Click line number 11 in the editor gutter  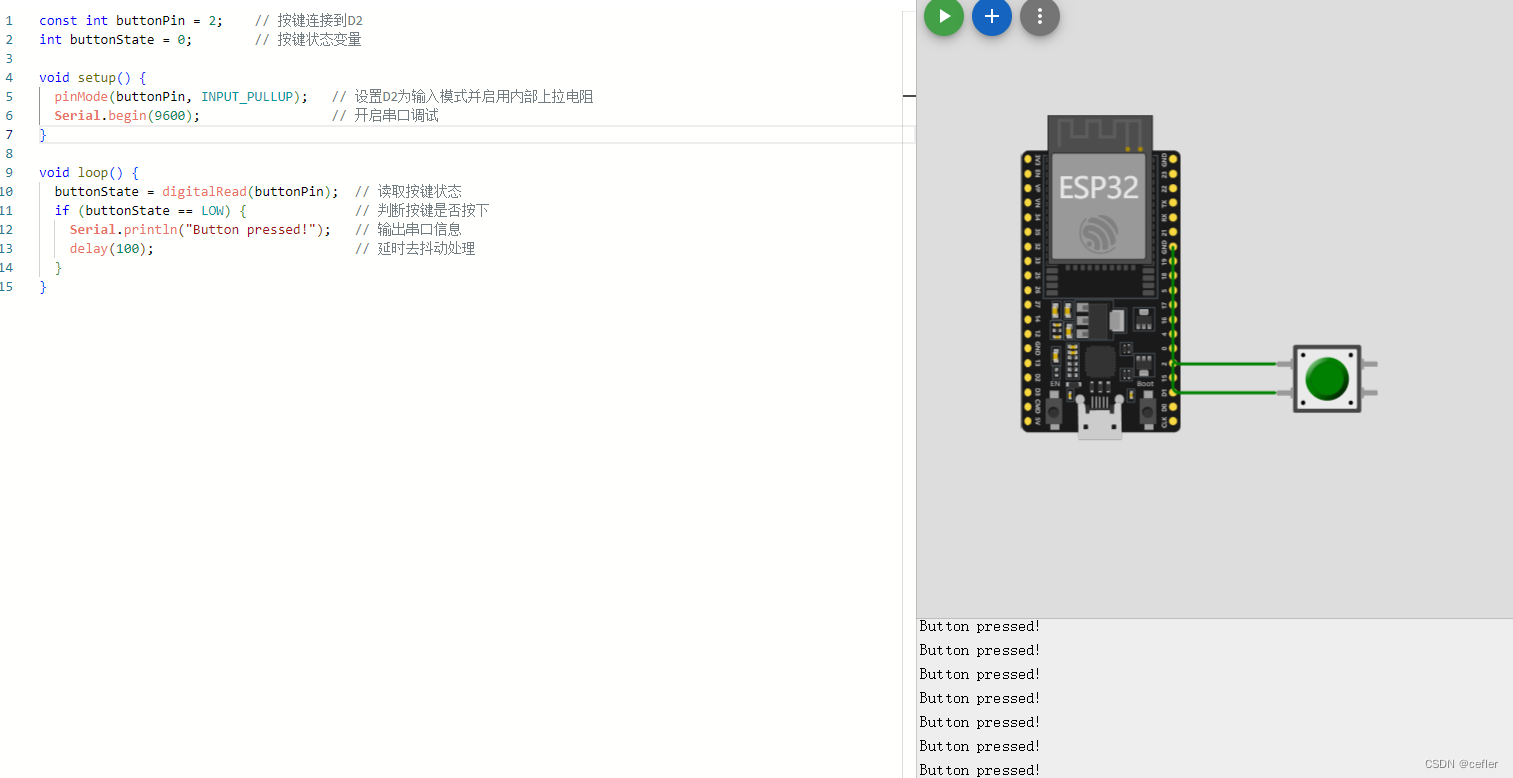[x=6, y=210]
